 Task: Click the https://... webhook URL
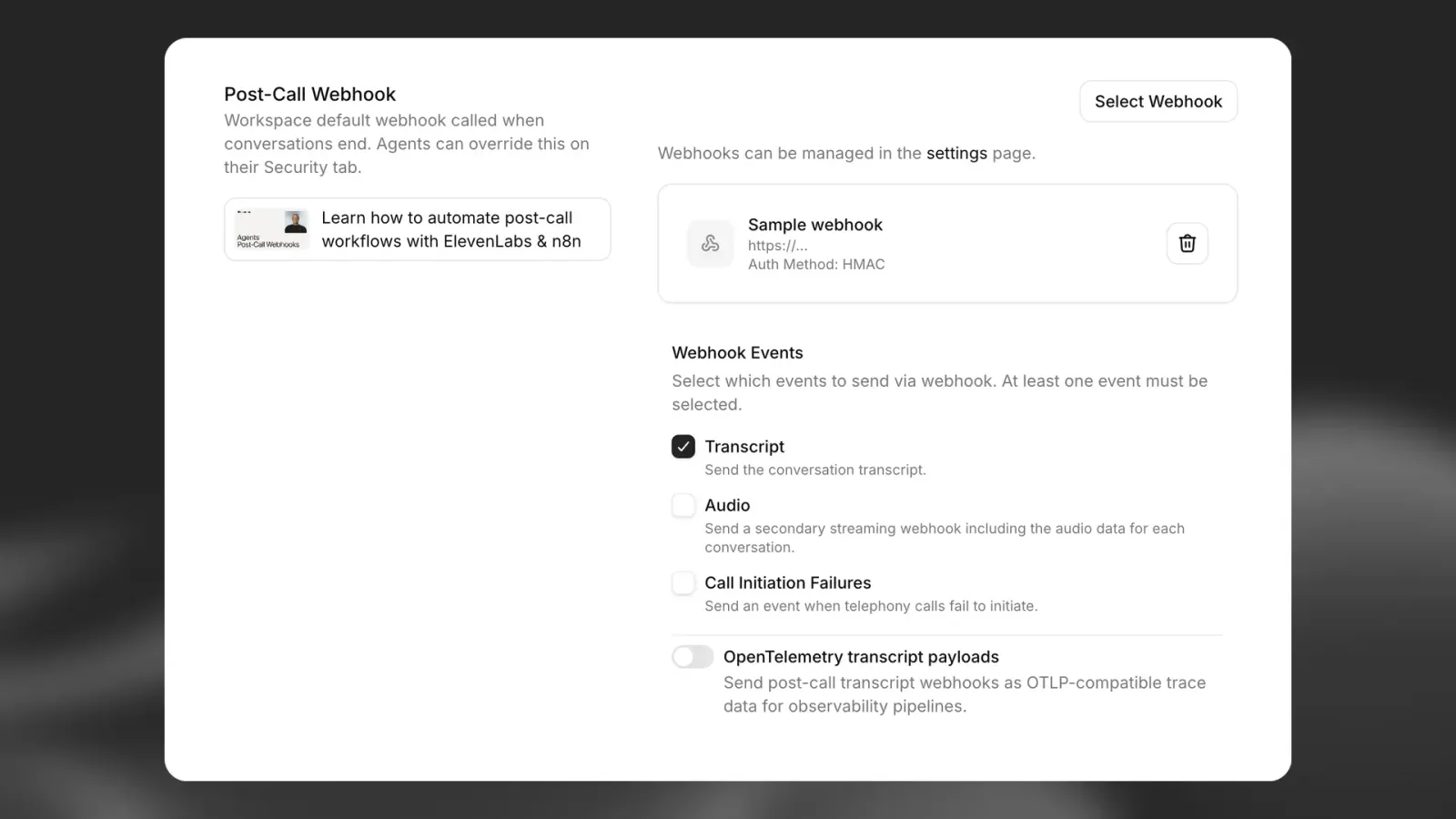777,245
